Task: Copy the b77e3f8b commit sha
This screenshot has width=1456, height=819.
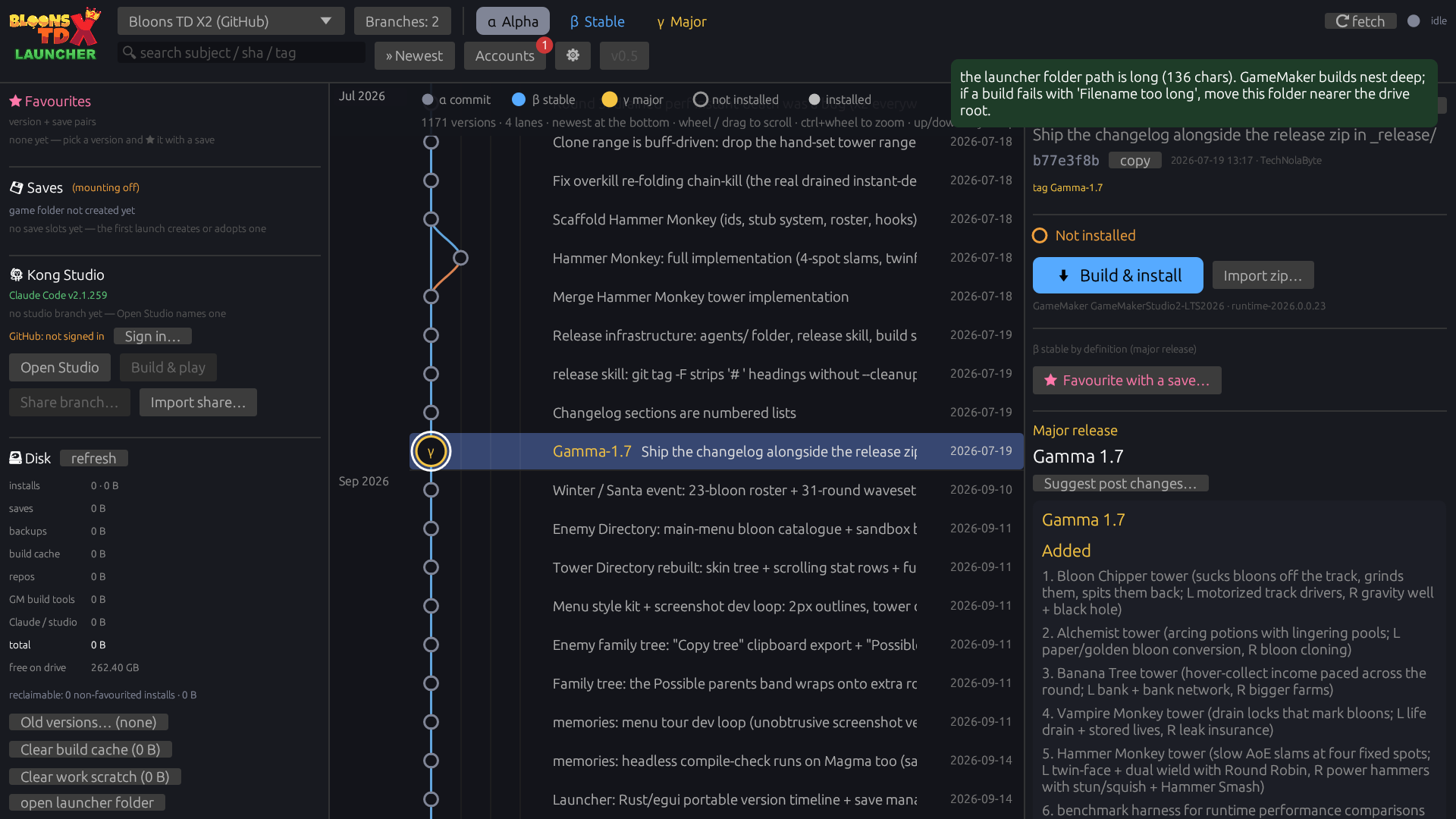Action: coord(1134,160)
